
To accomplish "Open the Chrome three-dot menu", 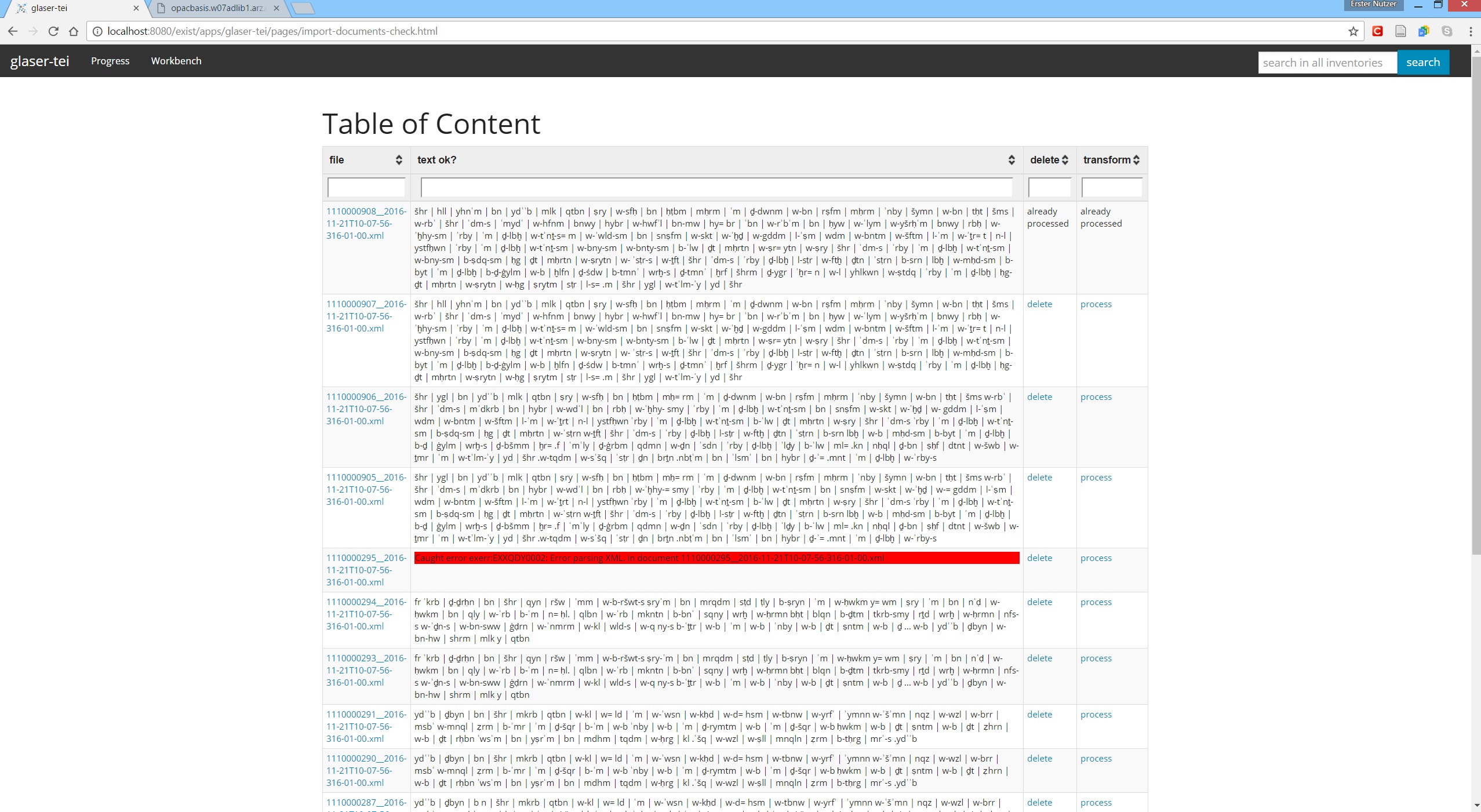I will pos(1470,31).
